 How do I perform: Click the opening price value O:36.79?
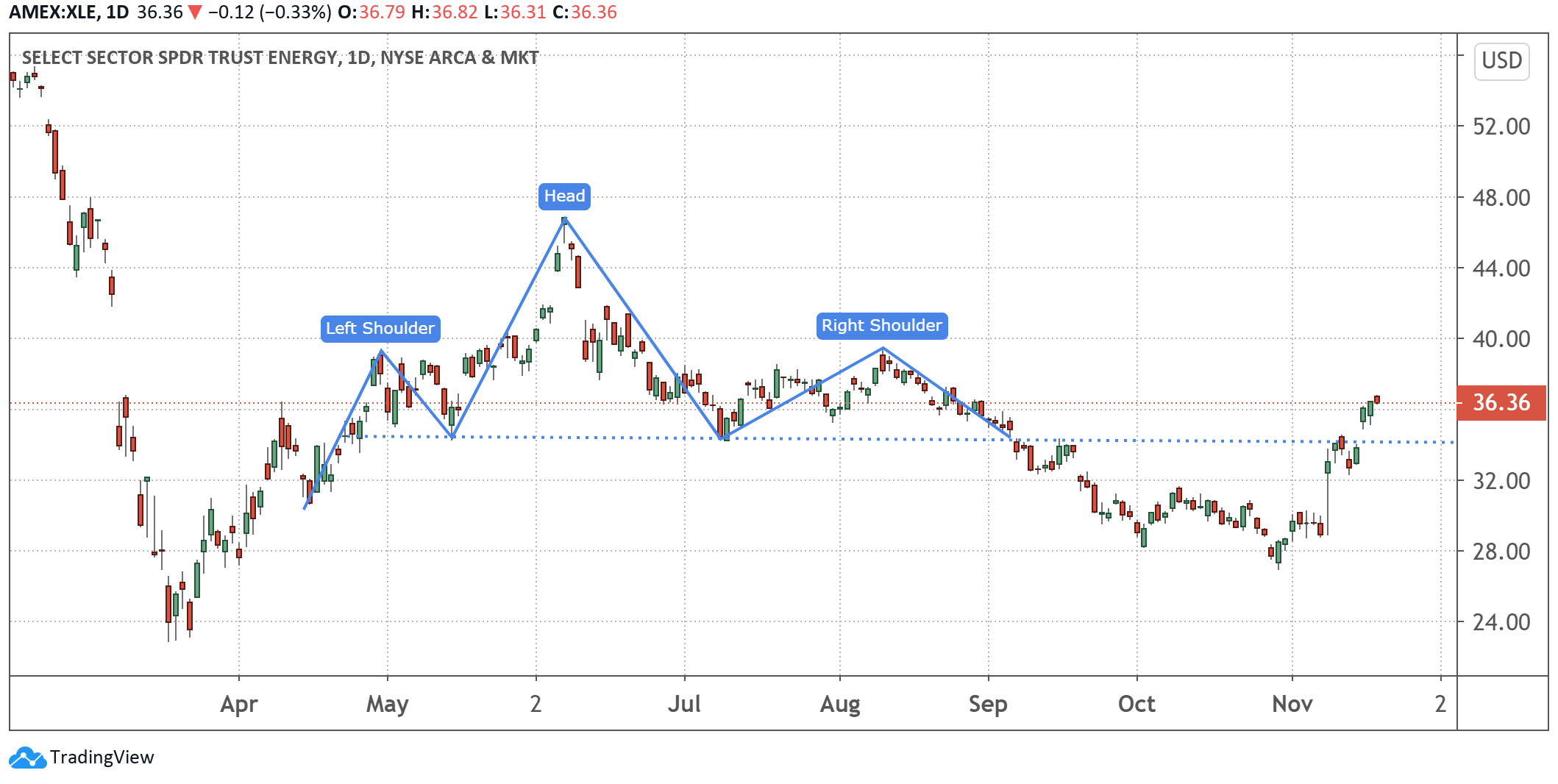pyautogui.click(x=371, y=13)
